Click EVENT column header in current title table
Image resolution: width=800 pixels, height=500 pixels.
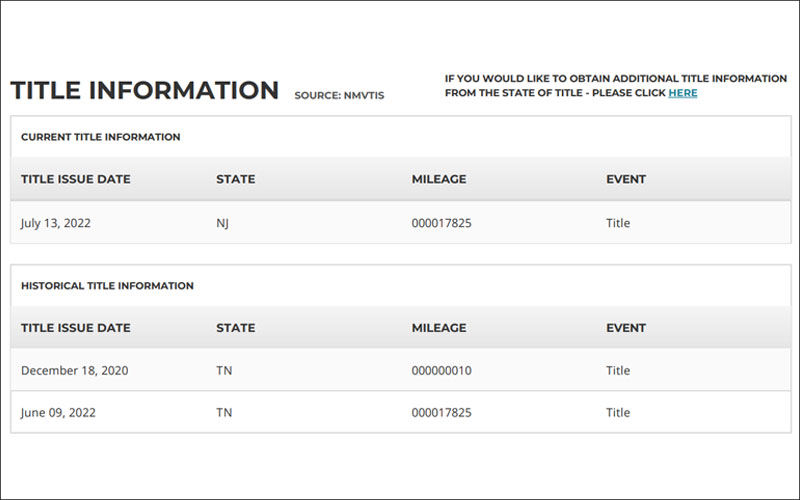coord(626,179)
